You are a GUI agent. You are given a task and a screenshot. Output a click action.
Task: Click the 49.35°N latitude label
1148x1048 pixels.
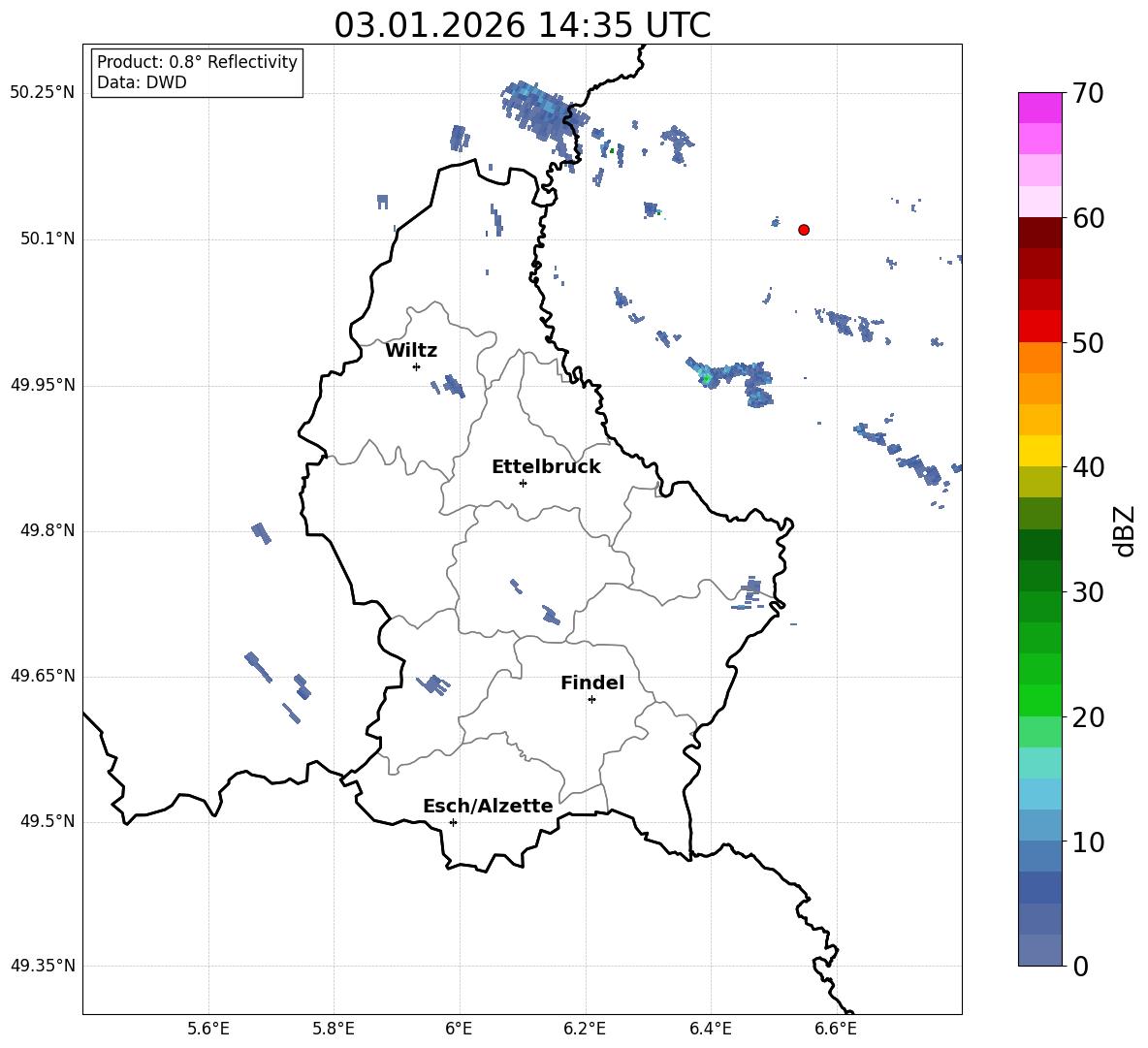pos(43,966)
